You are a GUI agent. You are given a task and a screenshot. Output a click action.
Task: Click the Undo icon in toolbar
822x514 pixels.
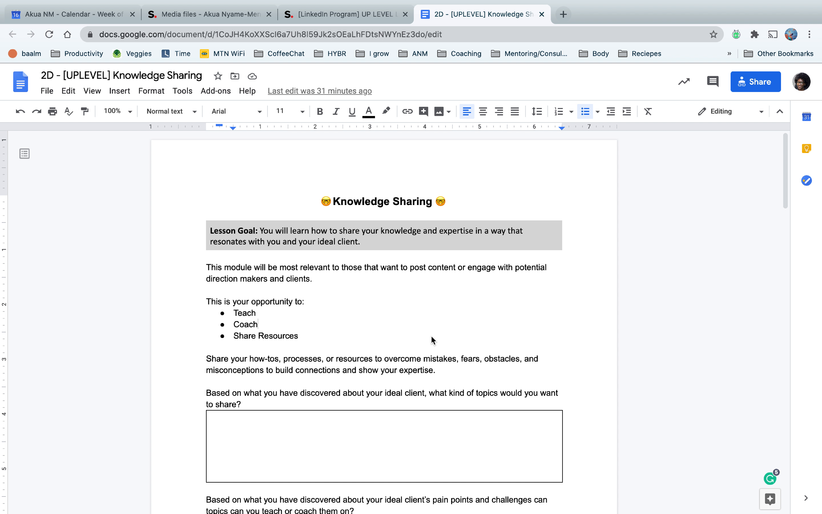point(20,111)
